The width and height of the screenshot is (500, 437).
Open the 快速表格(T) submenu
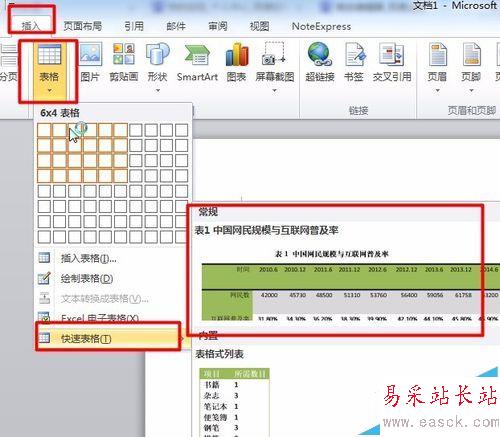pos(113,339)
